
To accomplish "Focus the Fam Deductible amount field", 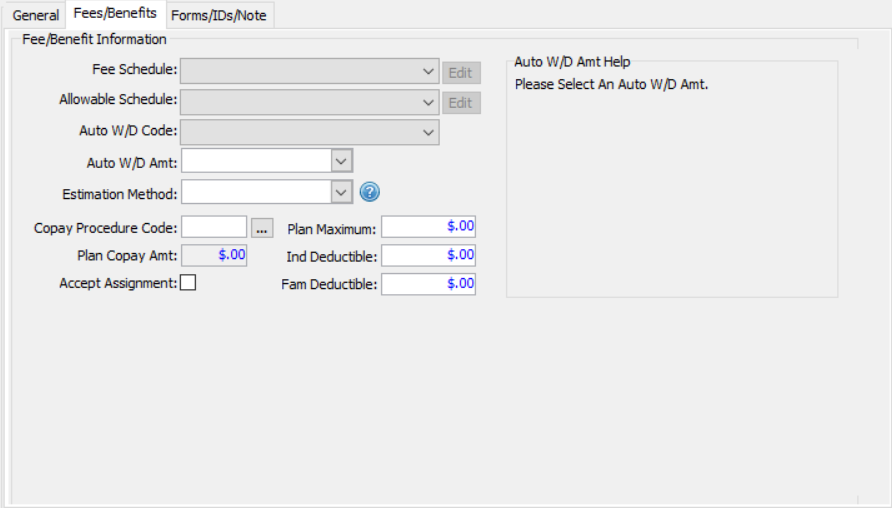I will tap(428, 284).
